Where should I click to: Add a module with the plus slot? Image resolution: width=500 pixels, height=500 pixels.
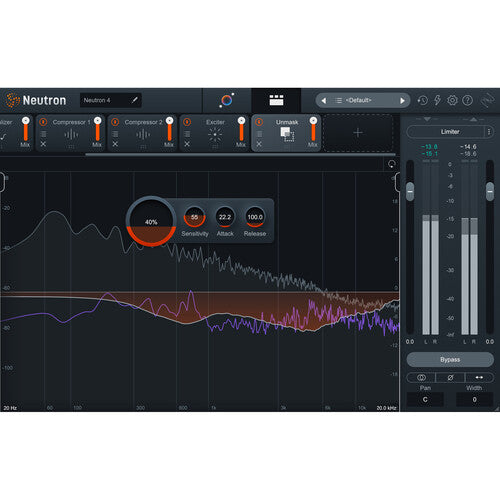point(358,133)
